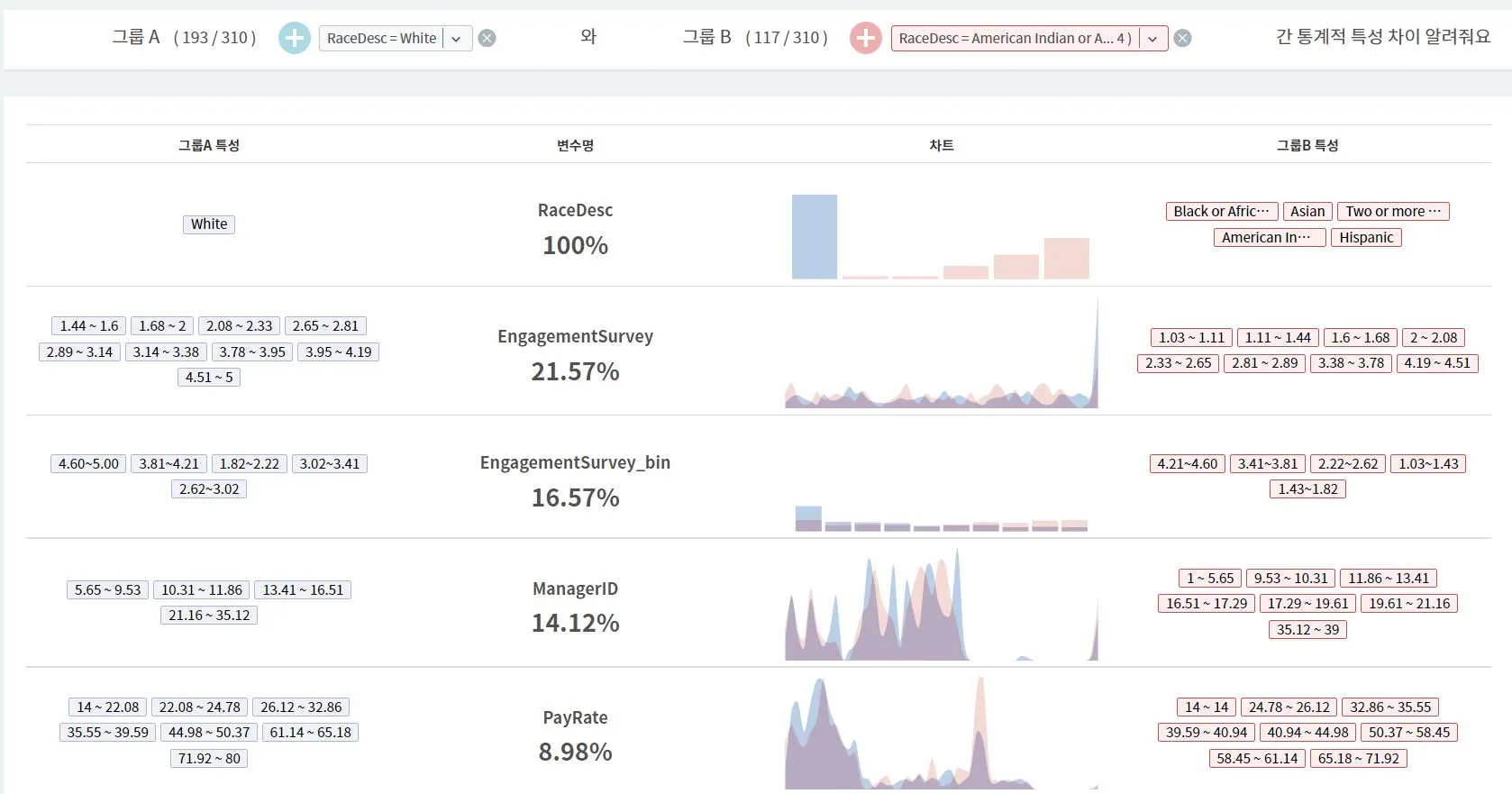Add a condition to Group A with the blue plus
Image resolution: width=1512 pixels, height=794 pixels.
(x=294, y=38)
